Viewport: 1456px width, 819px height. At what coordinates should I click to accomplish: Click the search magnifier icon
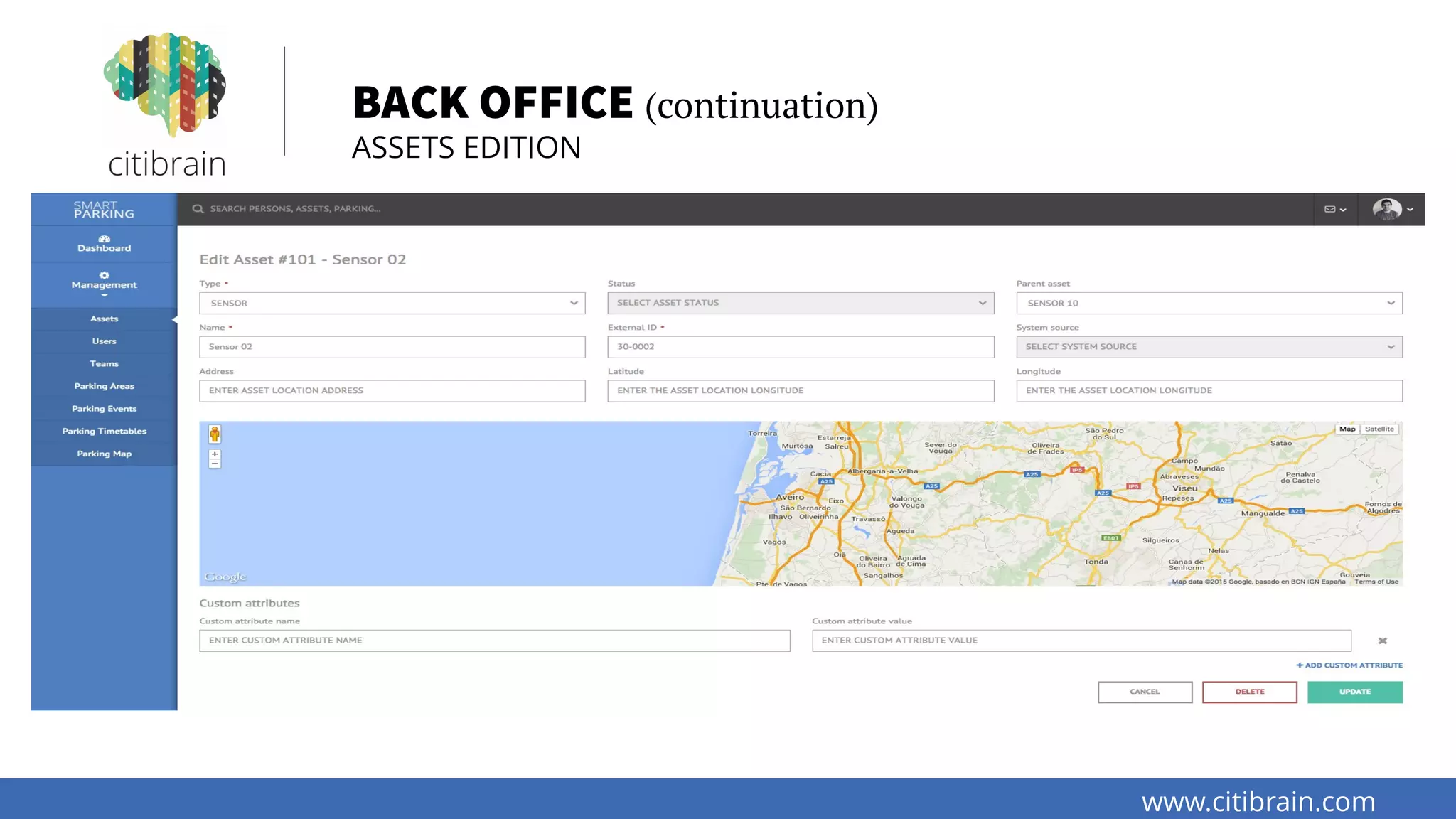[198, 209]
